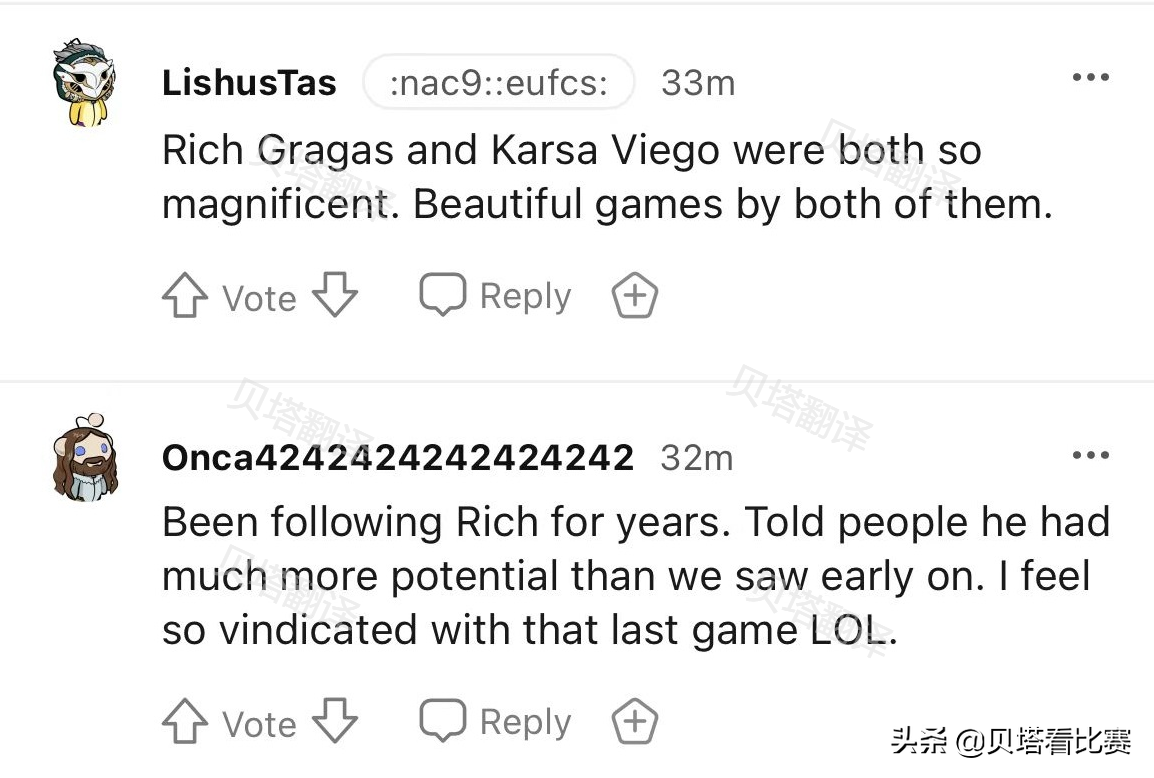Reply to the LishusTas comment
Screen dimensions: 1154x778
point(524,296)
